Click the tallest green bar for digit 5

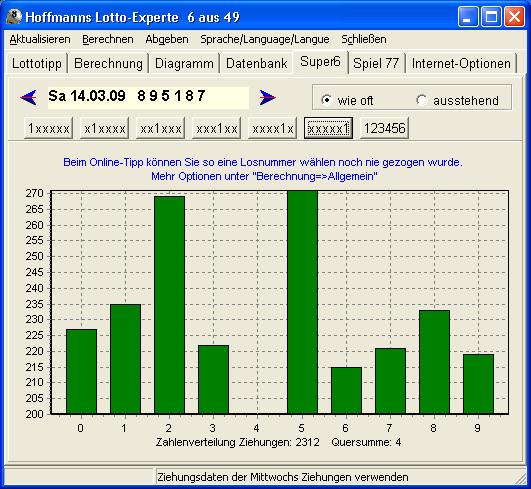pyautogui.click(x=302, y=302)
